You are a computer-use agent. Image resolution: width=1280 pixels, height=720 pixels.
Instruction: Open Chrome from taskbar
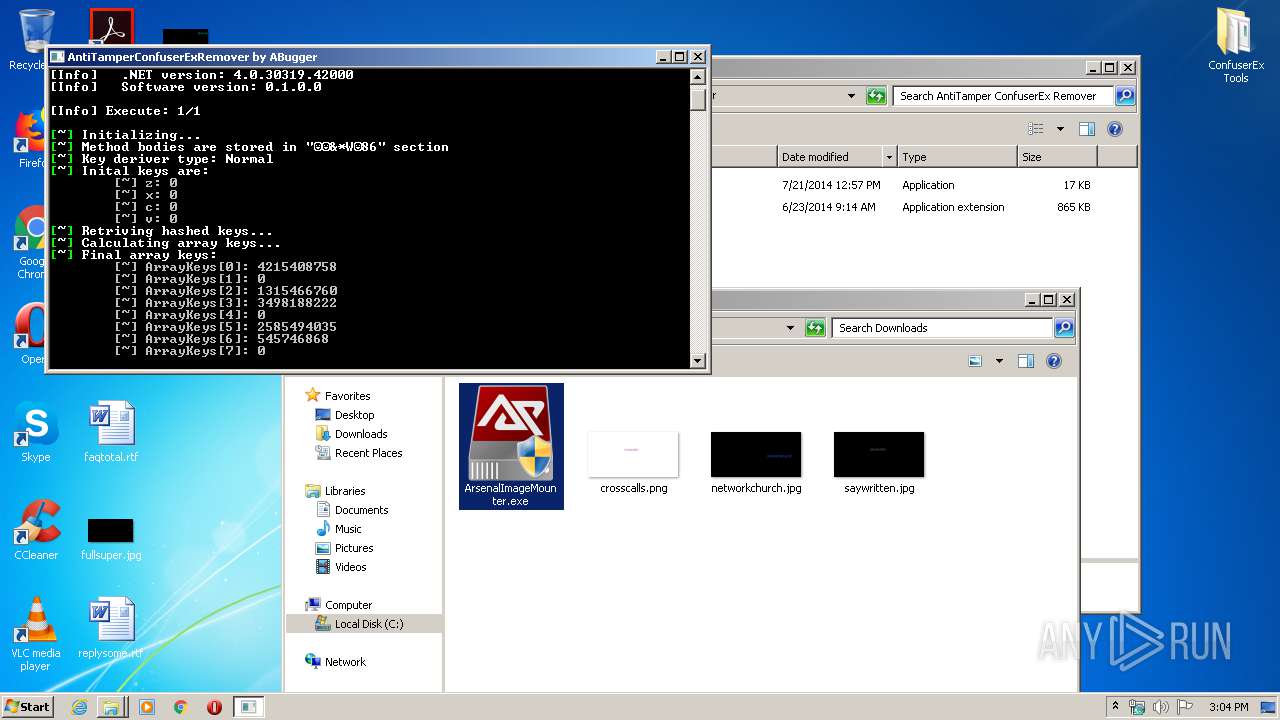(x=180, y=707)
